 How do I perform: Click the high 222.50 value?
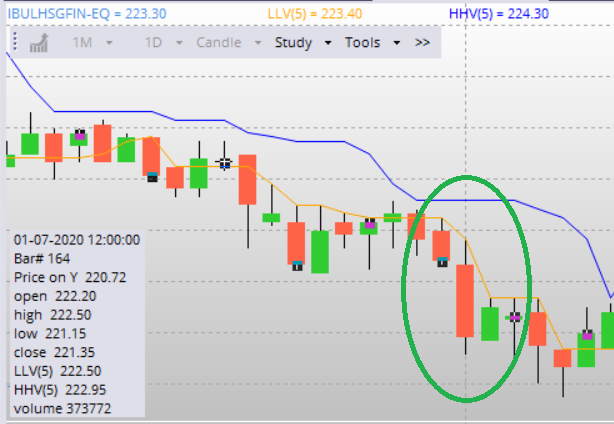52,315
